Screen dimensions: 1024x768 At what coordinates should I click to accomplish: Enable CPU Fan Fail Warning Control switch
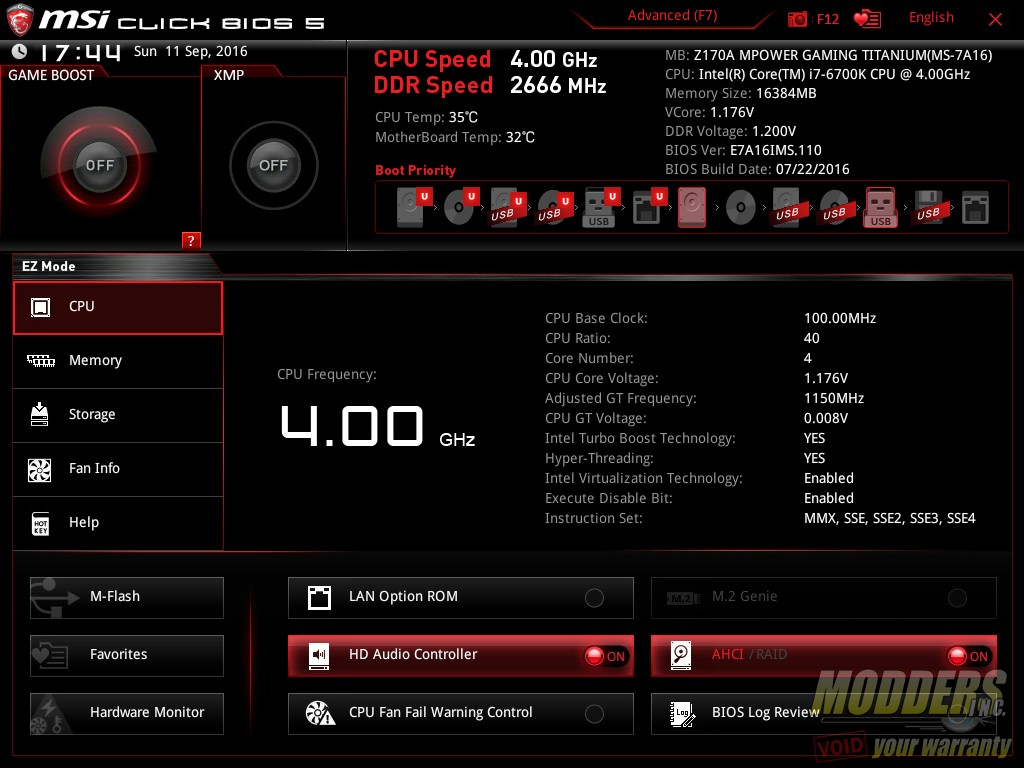(594, 714)
